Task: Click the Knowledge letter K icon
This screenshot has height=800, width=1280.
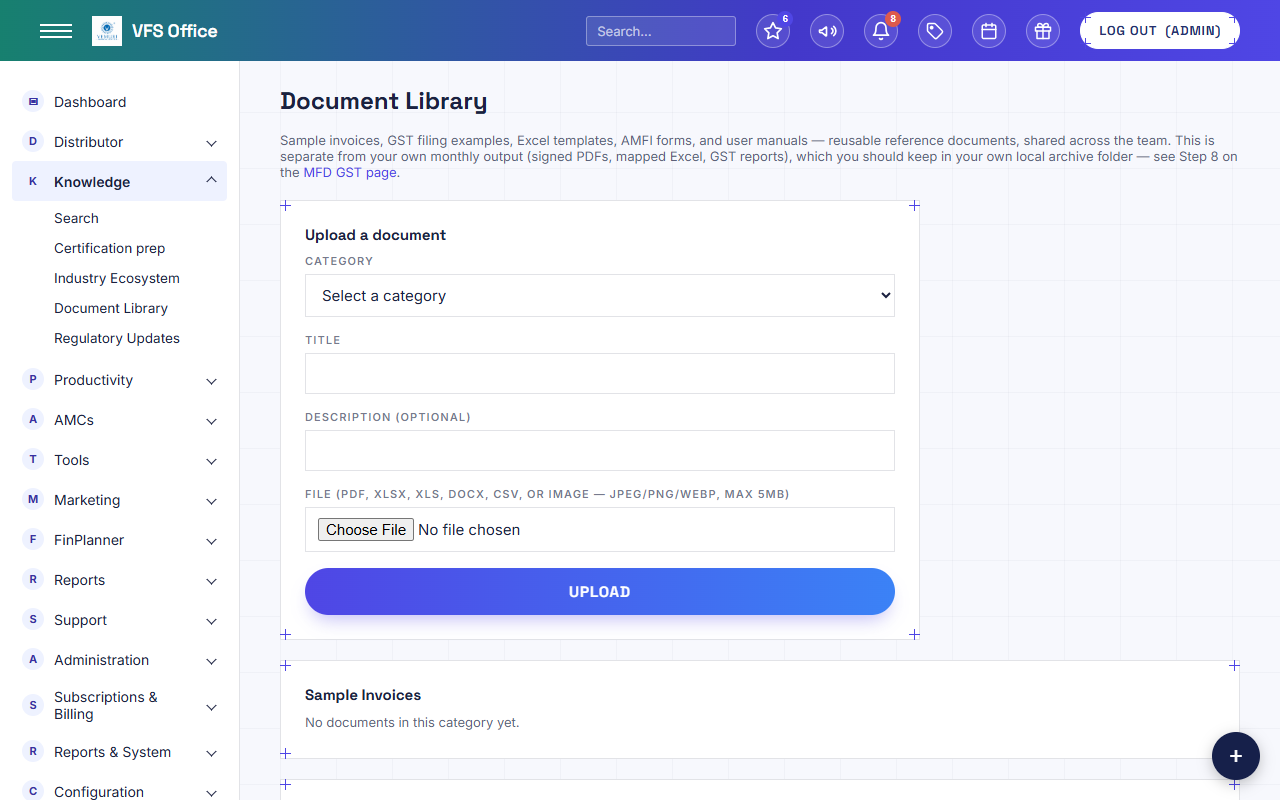Action: coord(33,181)
